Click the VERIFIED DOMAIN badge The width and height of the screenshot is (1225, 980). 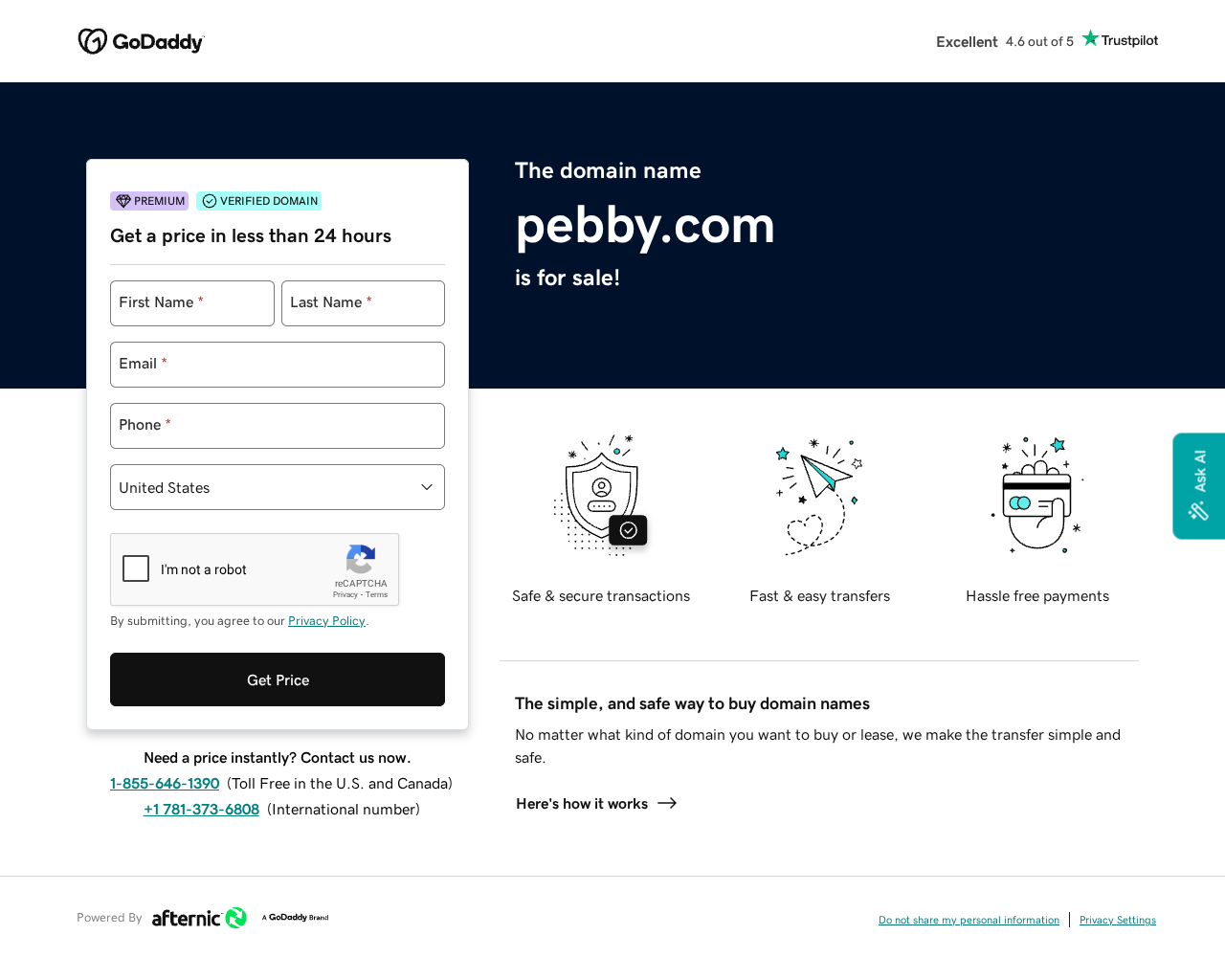[258, 199]
